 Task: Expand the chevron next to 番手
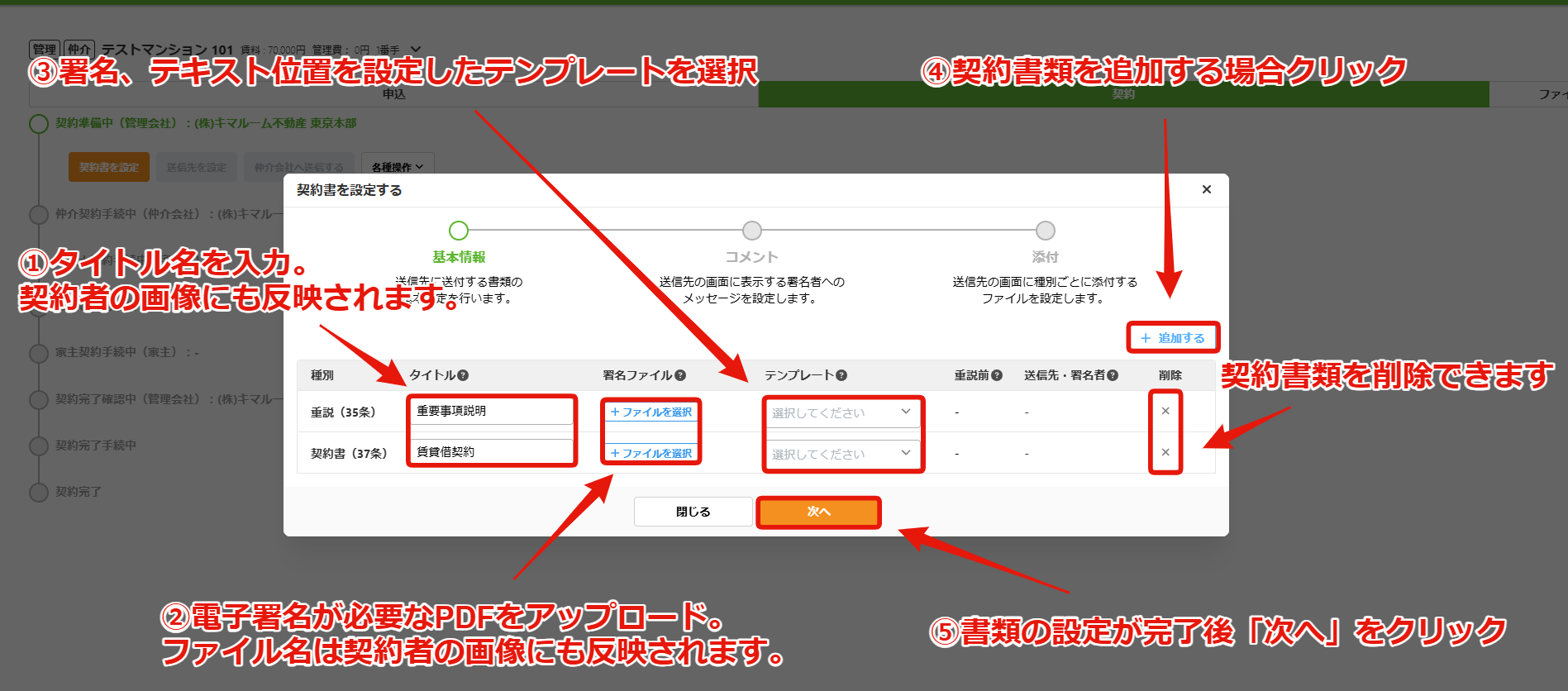click(416, 50)
